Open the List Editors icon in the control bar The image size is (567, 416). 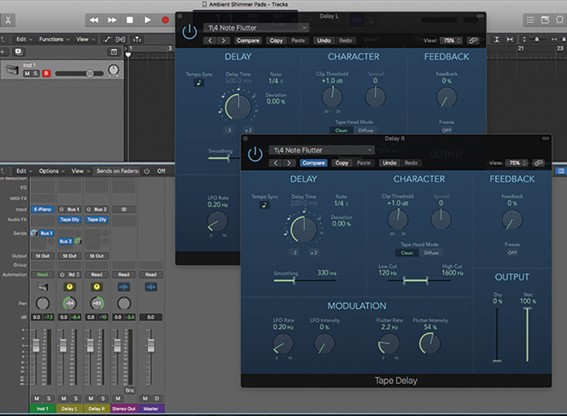tap(530, 20)
